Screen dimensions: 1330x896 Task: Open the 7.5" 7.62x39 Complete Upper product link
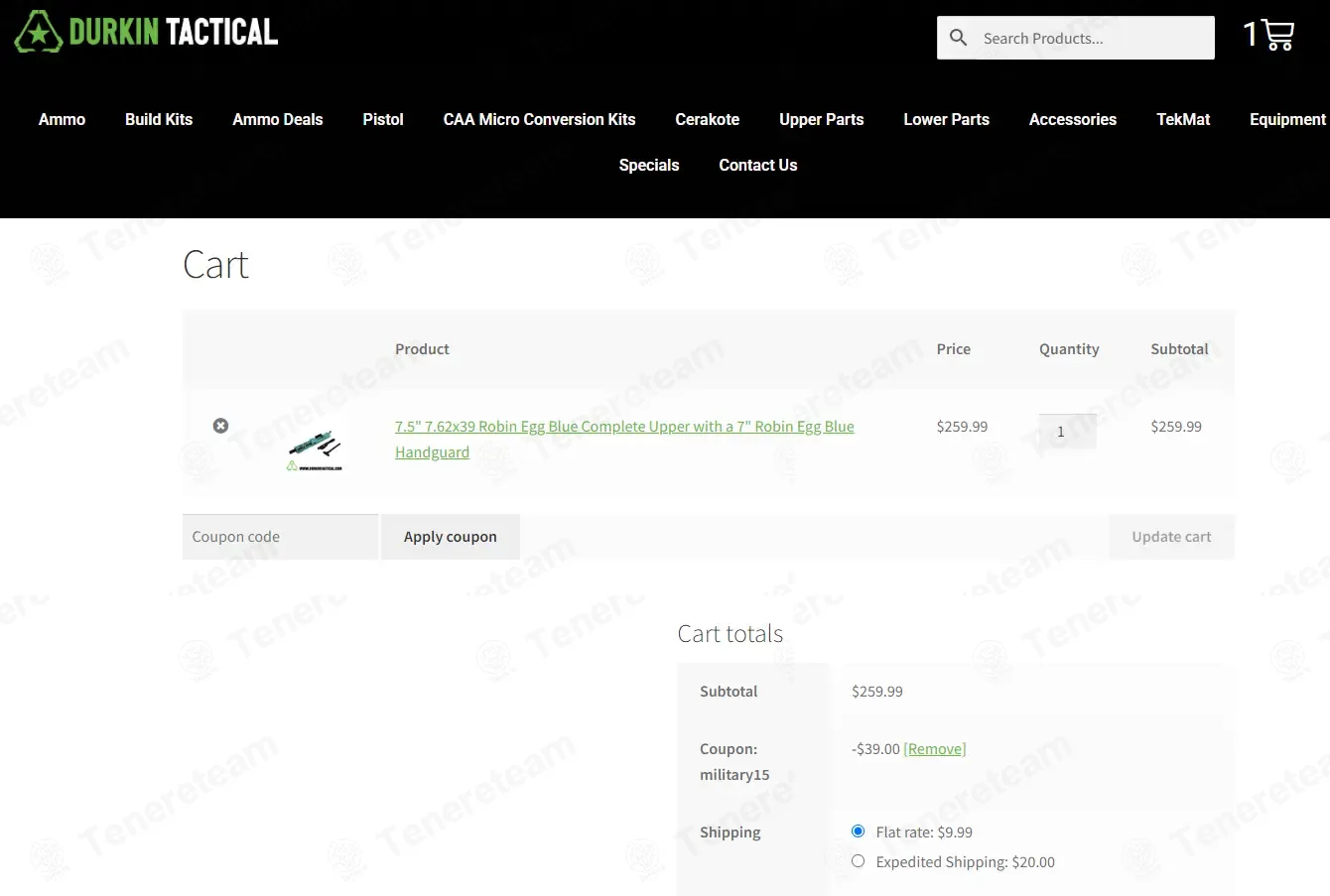[623, 427]
